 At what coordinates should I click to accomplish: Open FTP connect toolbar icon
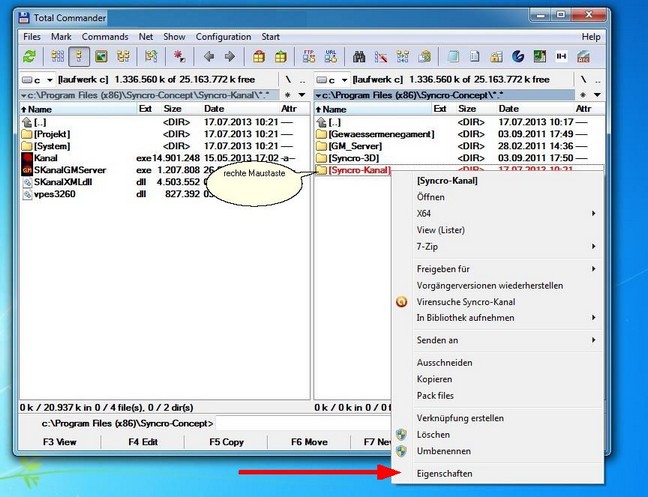(x=309, y=56)
